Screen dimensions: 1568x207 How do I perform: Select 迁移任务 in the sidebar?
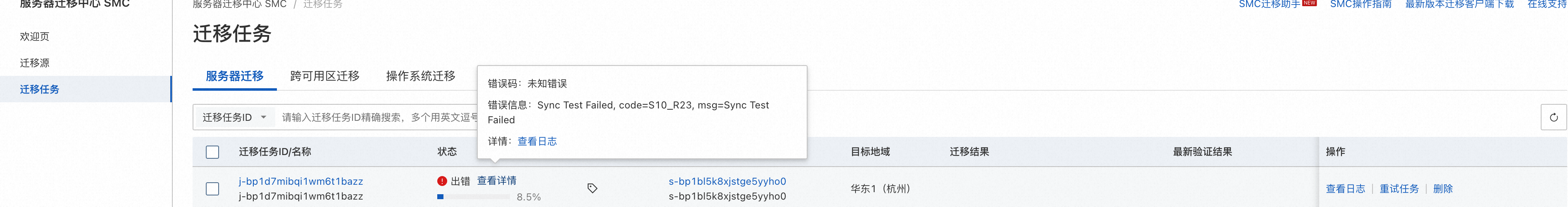point(40,89)
